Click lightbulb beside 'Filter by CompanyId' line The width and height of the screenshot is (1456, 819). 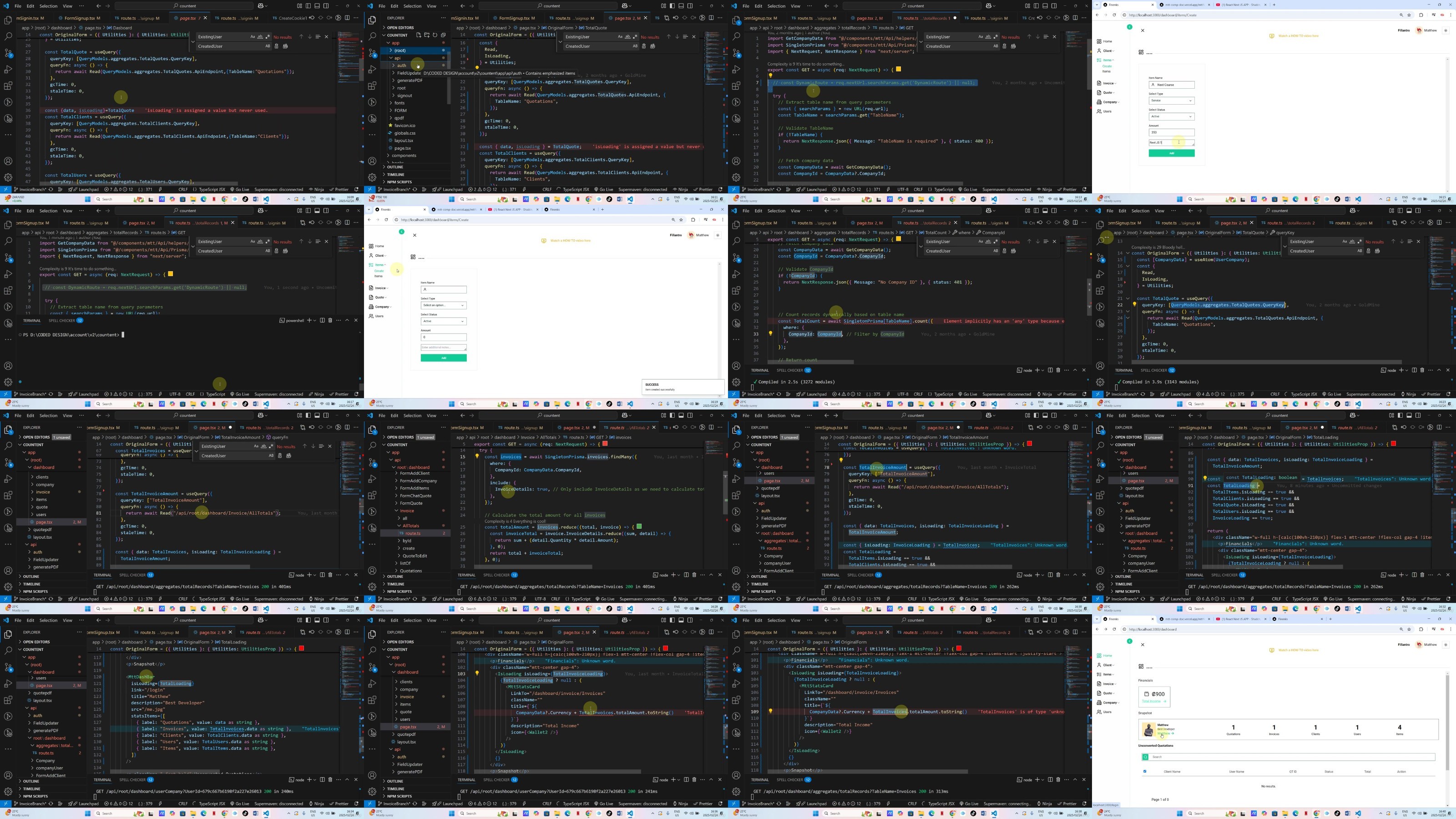pos(770,334)
